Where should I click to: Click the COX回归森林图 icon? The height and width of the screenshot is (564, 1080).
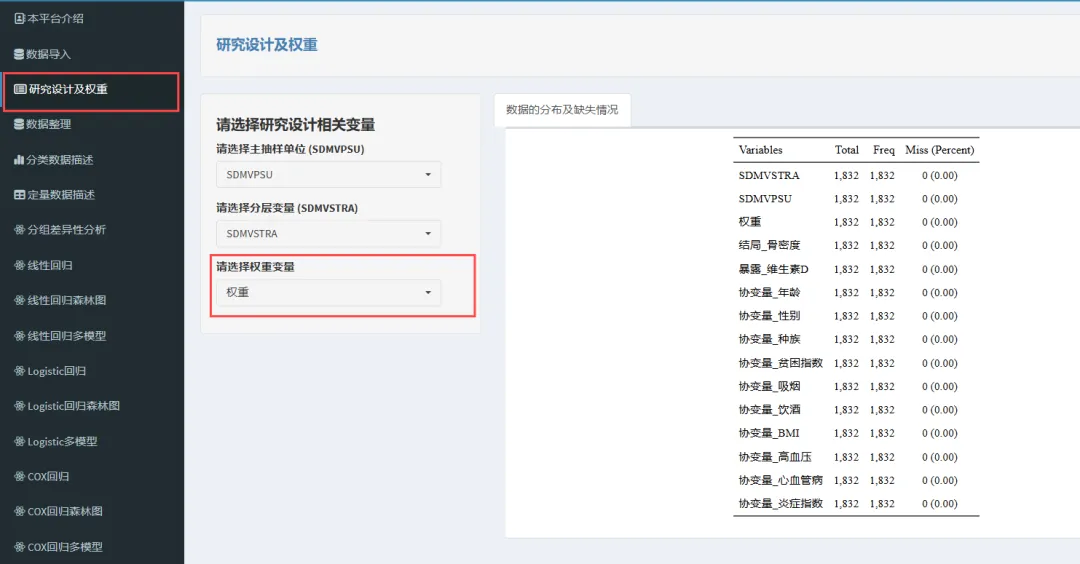click(x=19, y=512)
